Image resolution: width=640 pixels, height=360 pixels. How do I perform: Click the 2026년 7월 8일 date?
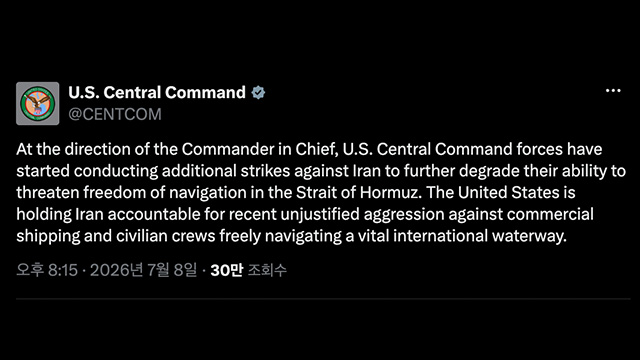click(x=143, y=270)
